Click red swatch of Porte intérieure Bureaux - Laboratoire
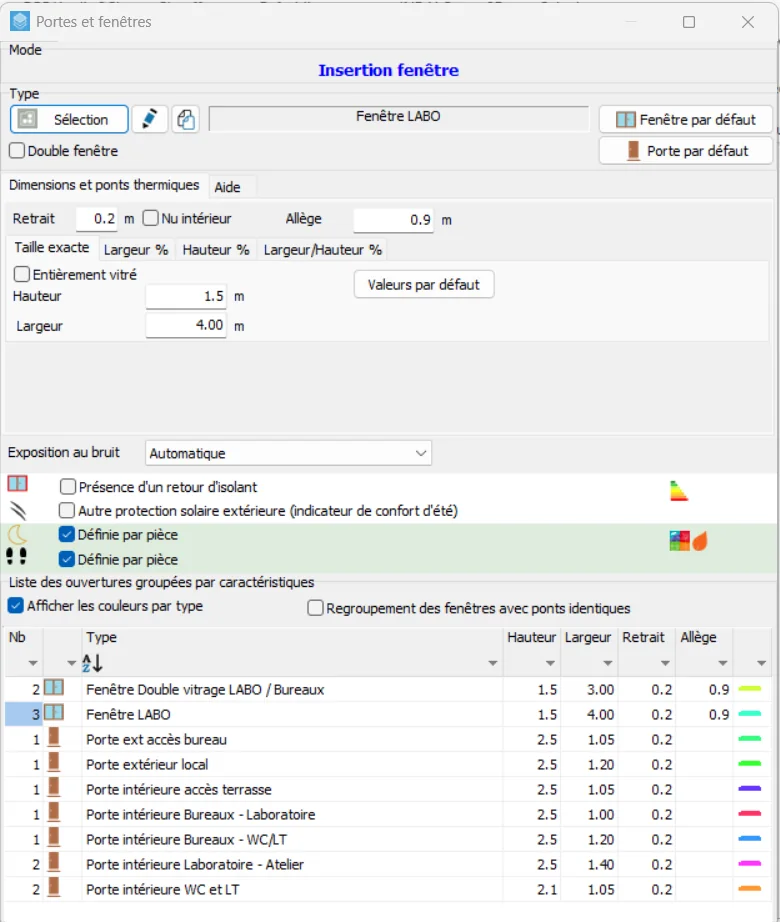The width and height of the screenshot is (780, 922). click(x=749, y=814)
